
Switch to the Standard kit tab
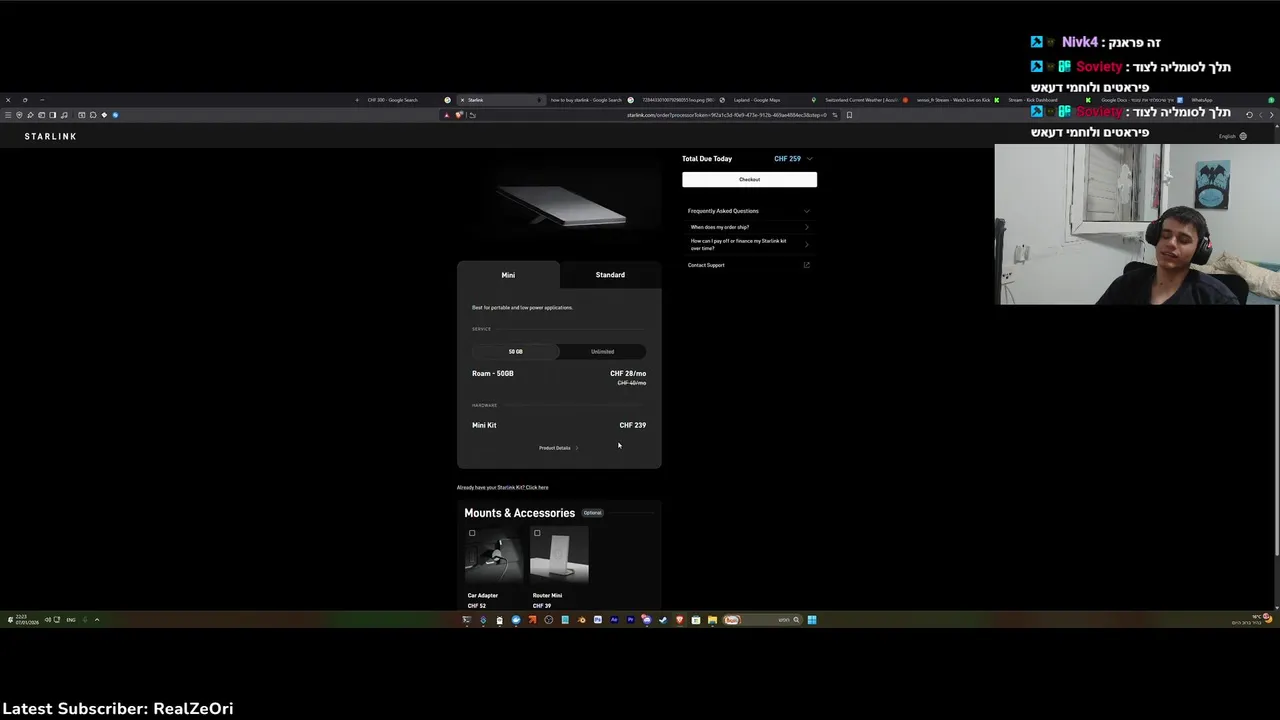coord(610,275)
